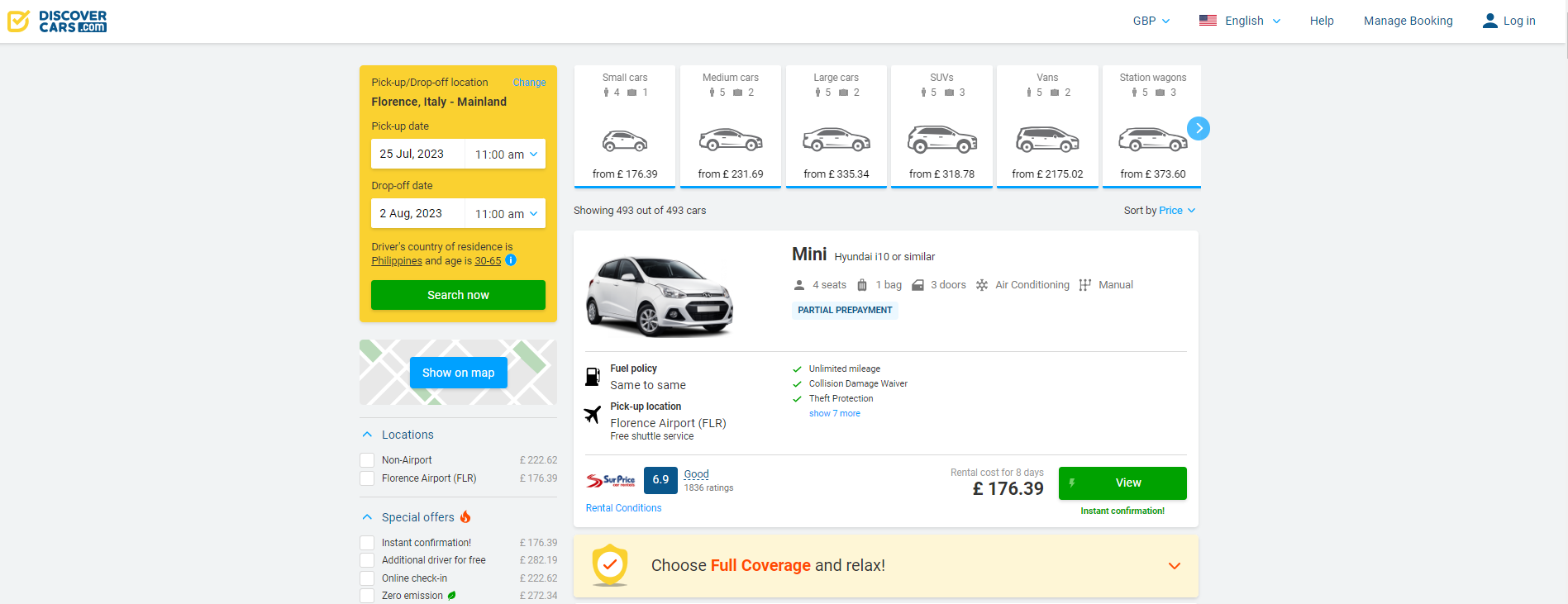This screenshot has width=1568, height=604.
Task: Click the Vans vehicle icon
Action: coord(1047,140)
